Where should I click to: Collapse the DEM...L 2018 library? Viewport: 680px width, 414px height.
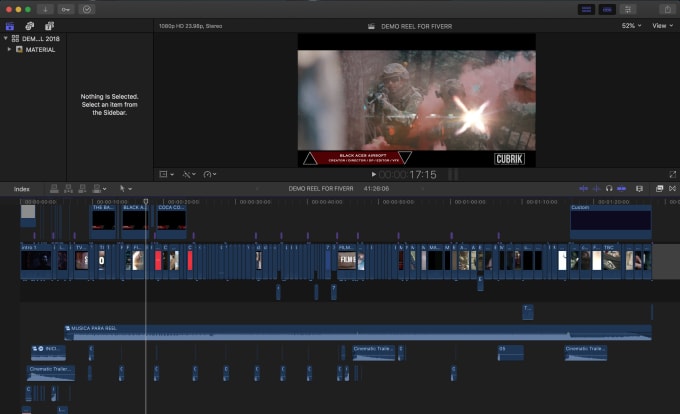[6, 38]
